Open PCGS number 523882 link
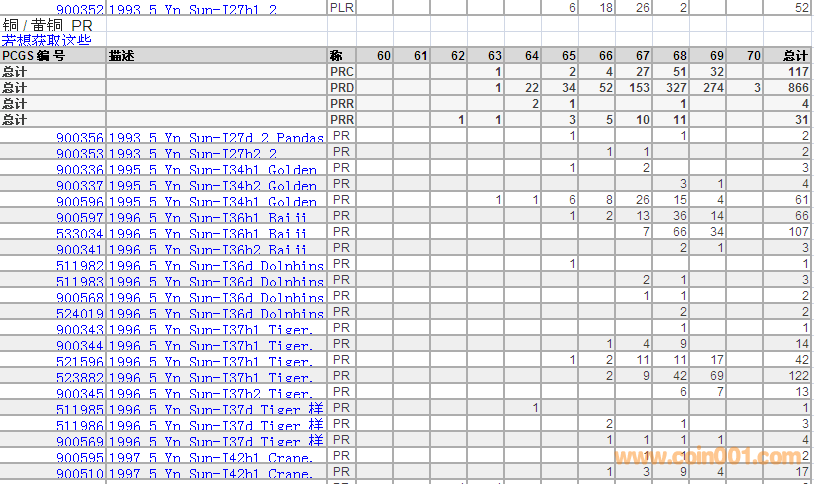The height and width of the screenshot is (484, 814). point(80,377)
